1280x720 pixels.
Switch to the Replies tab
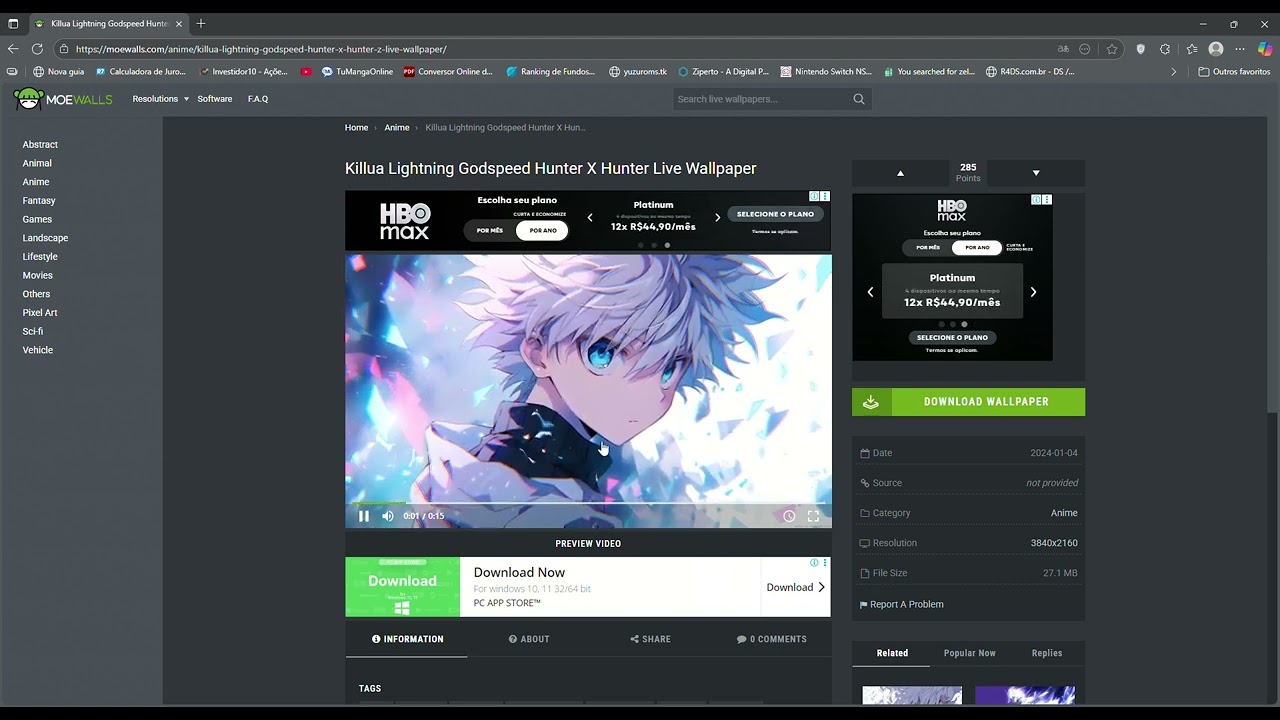point(1047,653)
